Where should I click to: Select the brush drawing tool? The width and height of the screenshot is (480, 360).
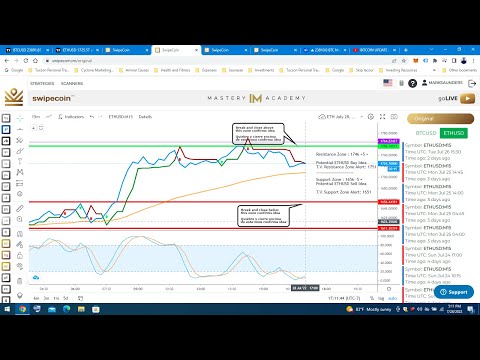(x=20, y=151)
